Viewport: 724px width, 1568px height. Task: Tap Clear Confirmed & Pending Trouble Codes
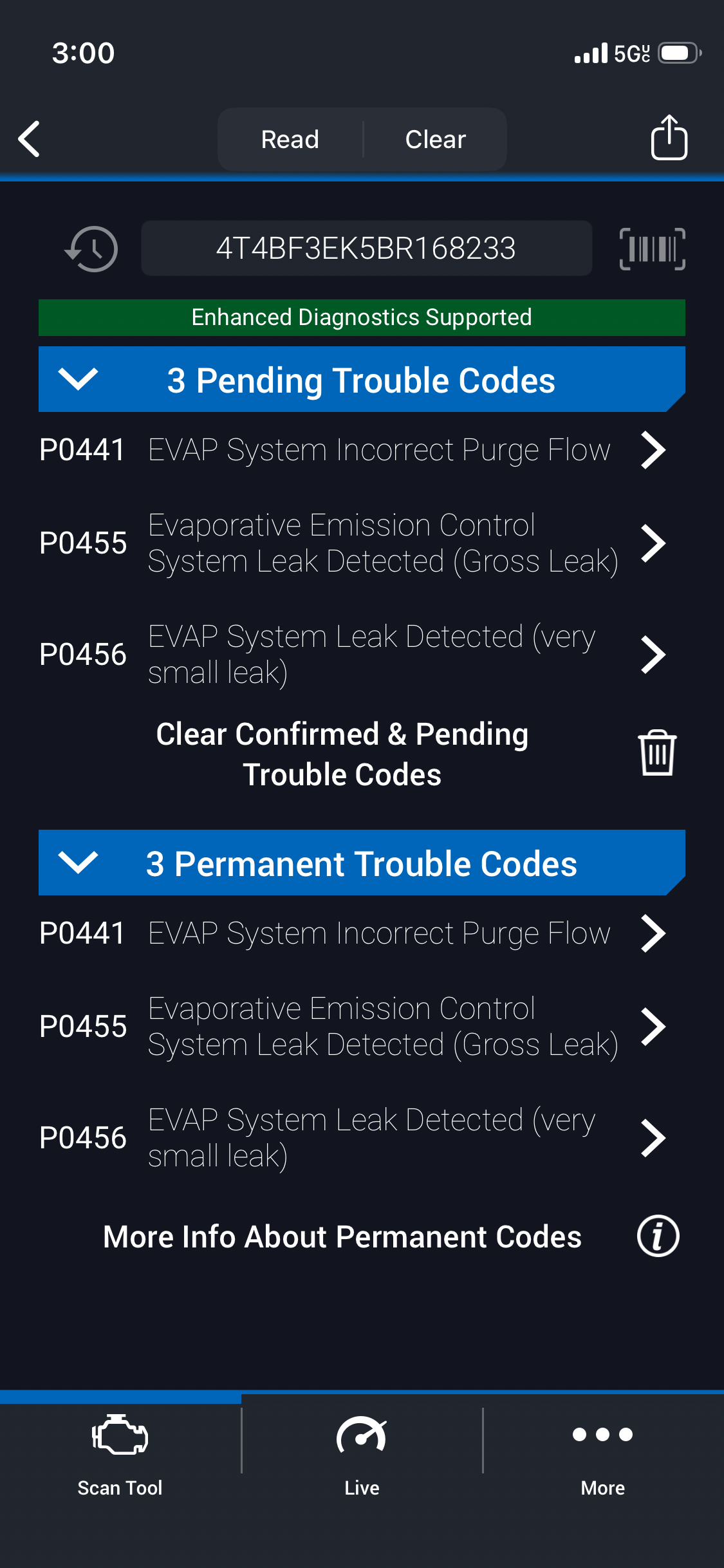[x=342, y=754]
